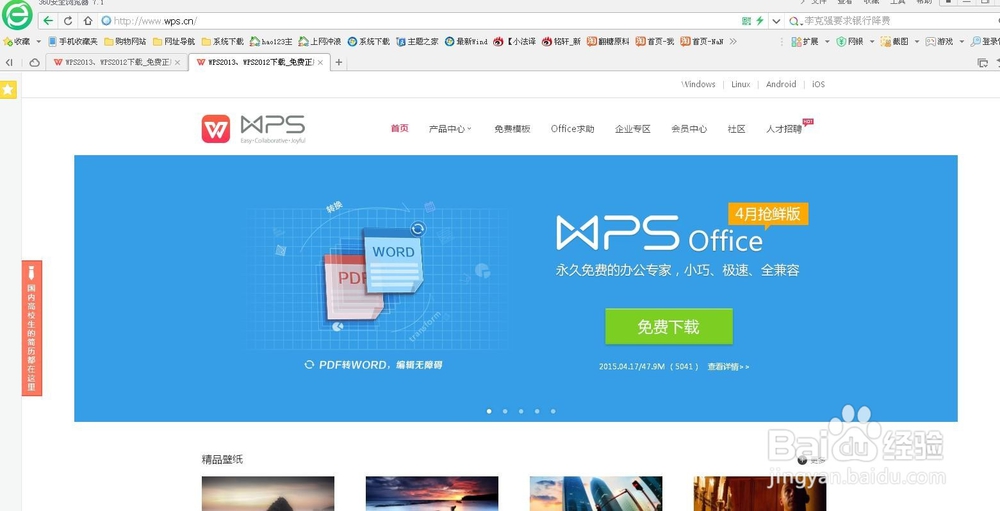Open 会员中心 in site navigation
The width and height of the screenshot is (1000, 511).
(689, 129)
